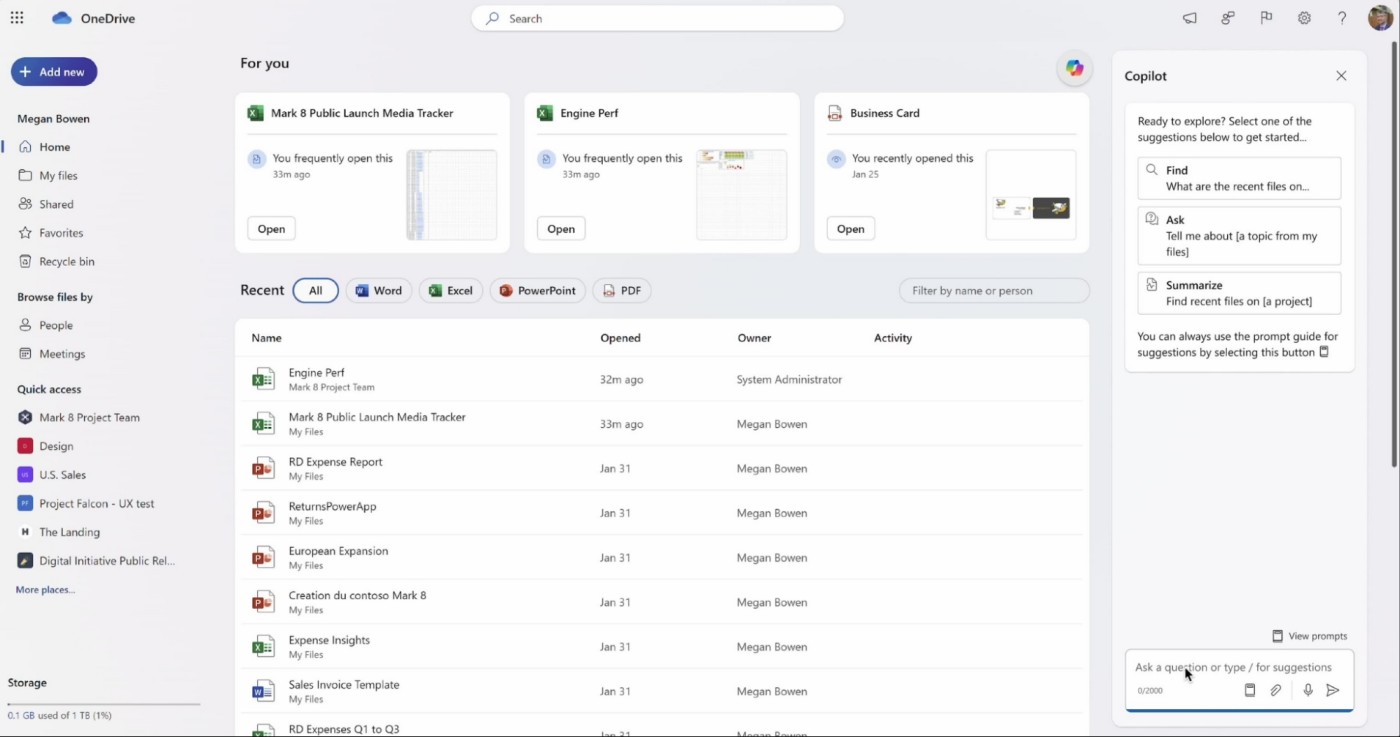Close the Copilot panel
The height and width of the screenshot is (737, 1400).
point(1341,76)
